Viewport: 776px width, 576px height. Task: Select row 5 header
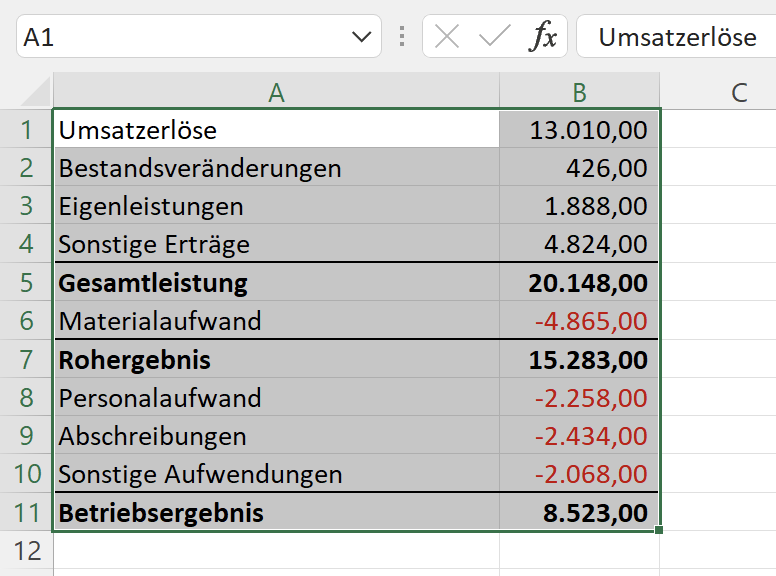[26, 283]
